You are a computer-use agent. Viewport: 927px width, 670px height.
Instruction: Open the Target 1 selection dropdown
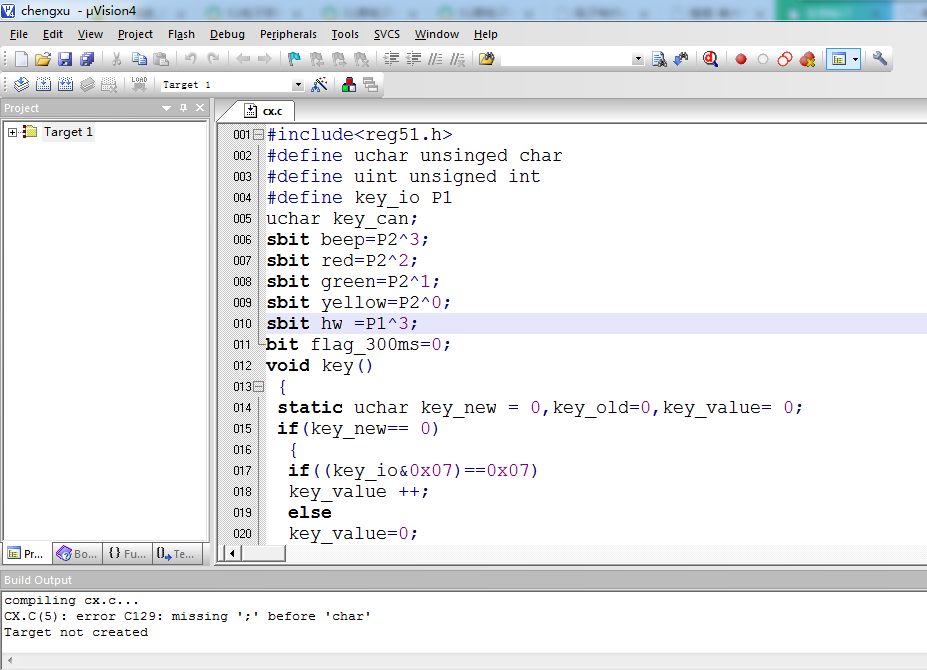(298, 85)
